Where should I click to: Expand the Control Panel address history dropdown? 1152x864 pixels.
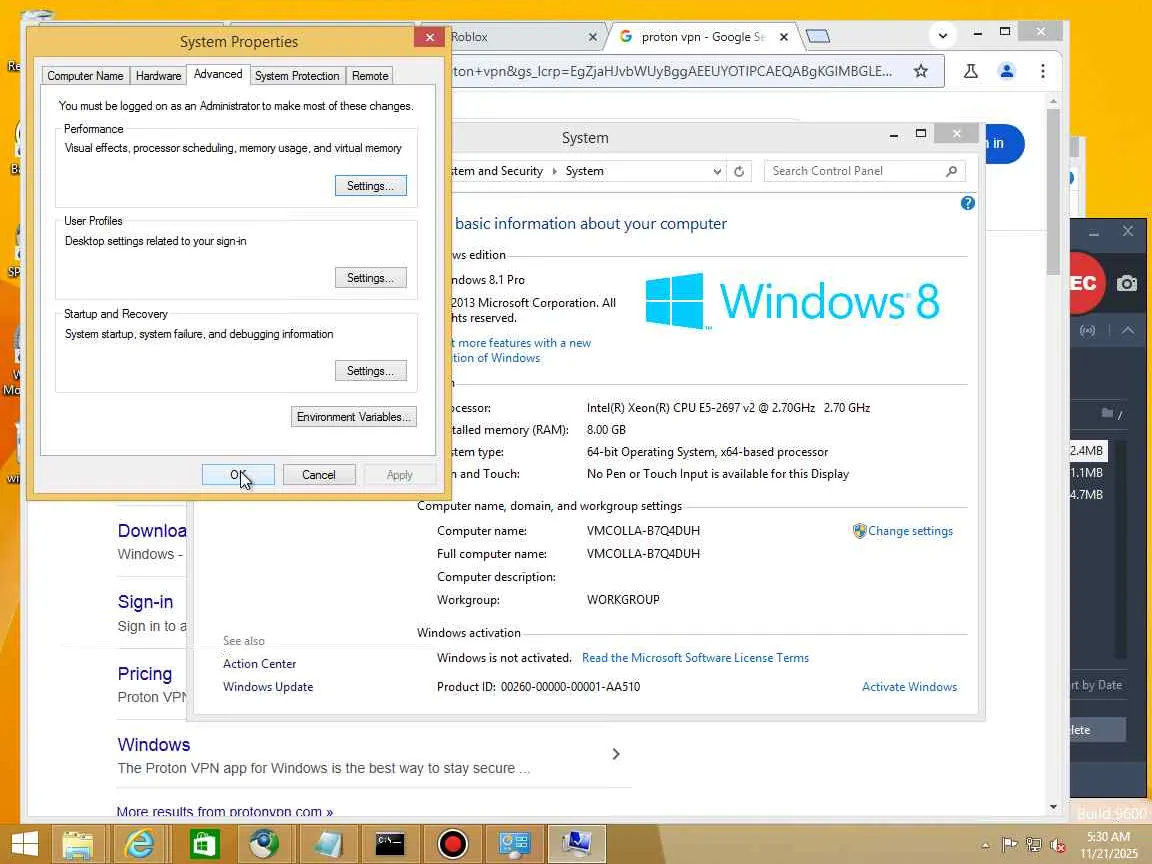click(717, 171)
